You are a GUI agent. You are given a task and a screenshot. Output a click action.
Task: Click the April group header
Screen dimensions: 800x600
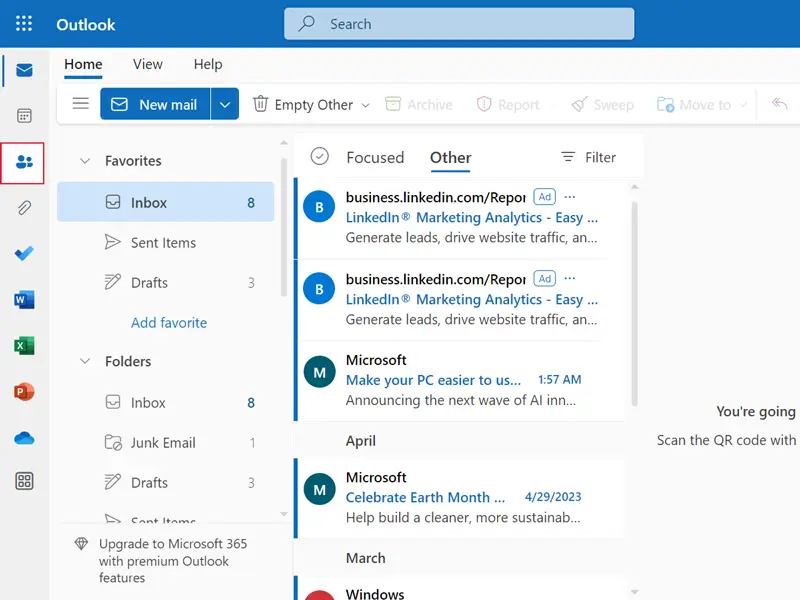tap(360, 440)
